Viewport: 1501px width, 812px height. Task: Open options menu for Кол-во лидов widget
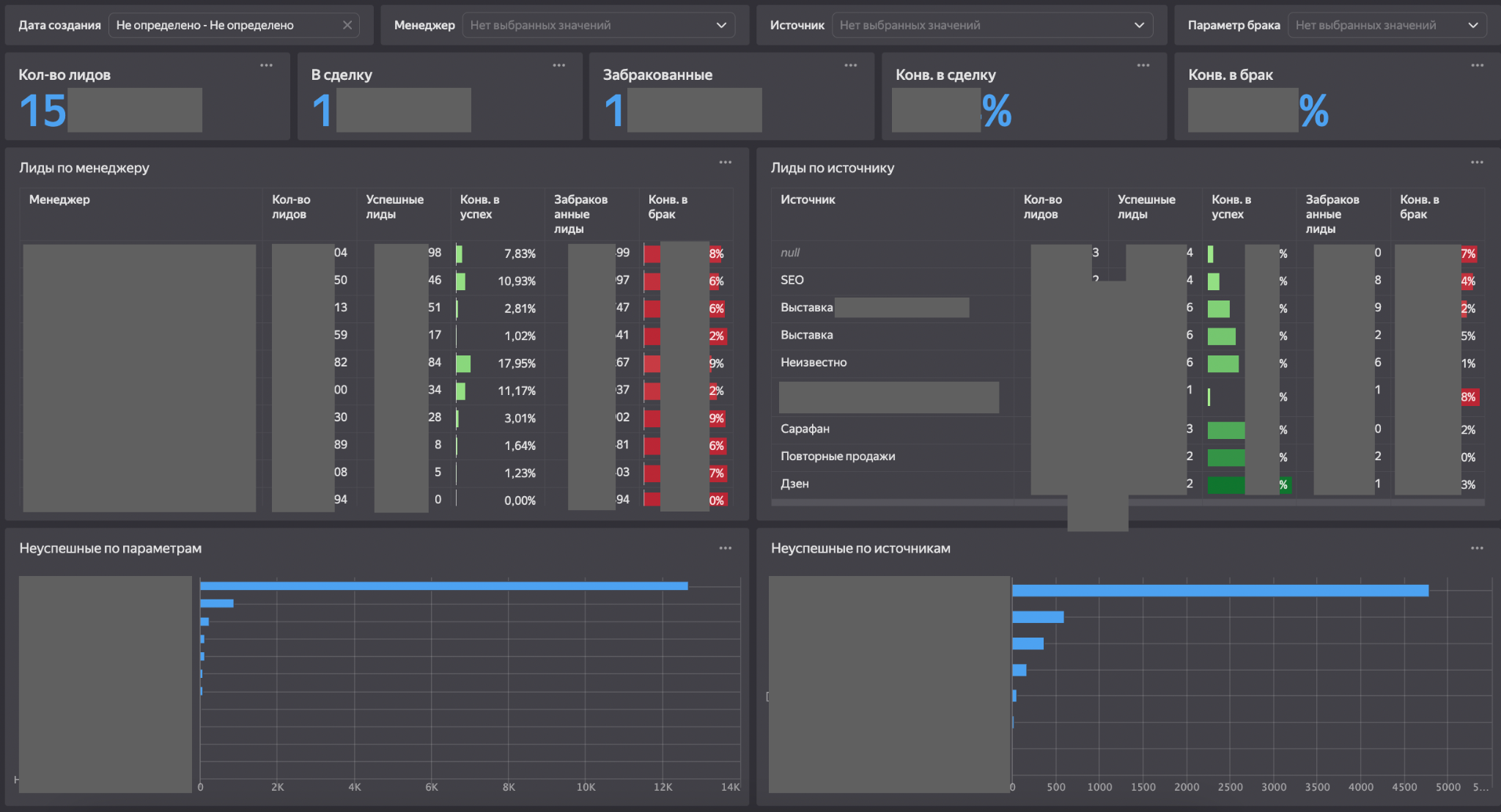click(x=266, y=65)
